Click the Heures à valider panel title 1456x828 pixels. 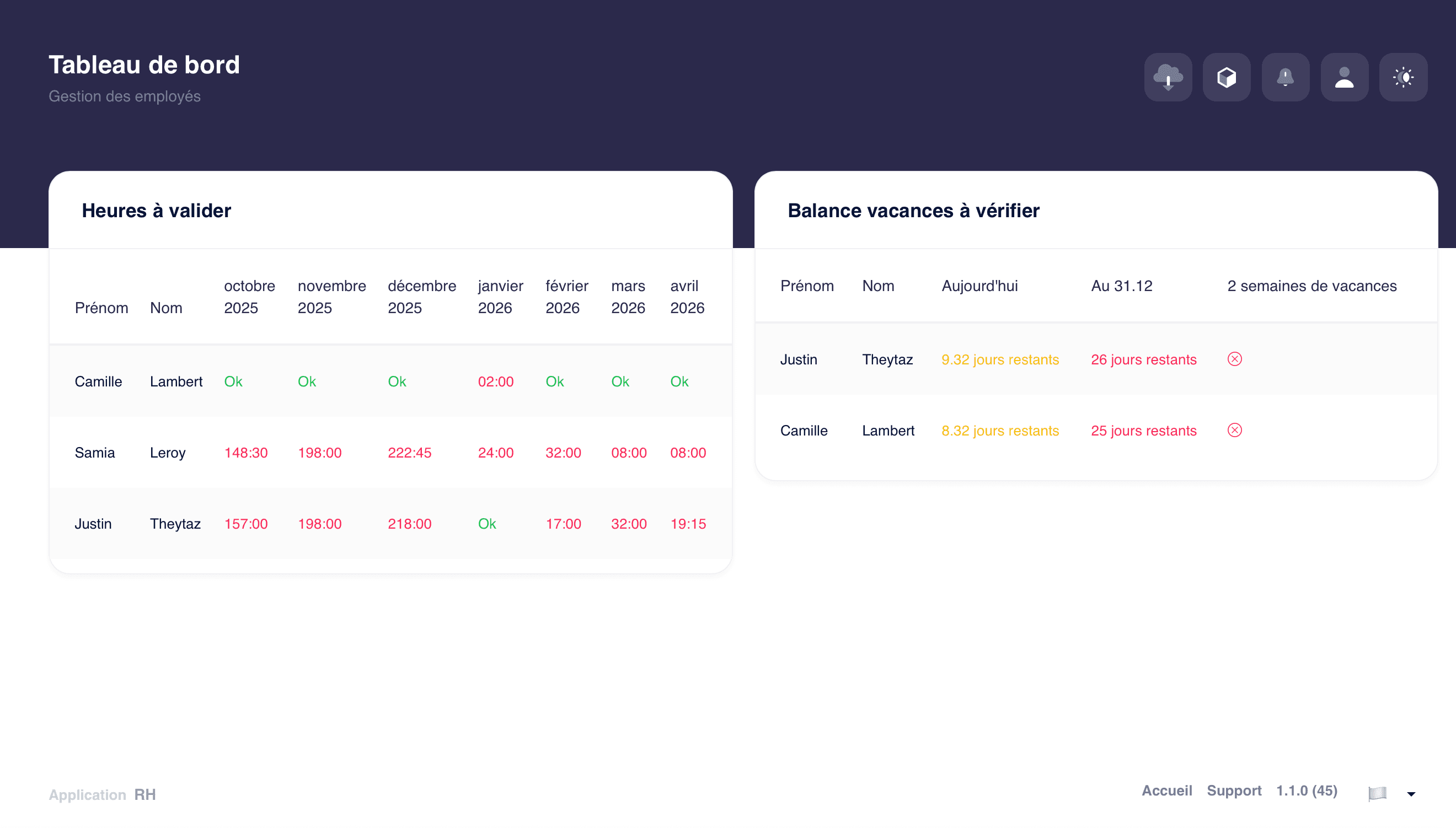(x=157, y=211)
